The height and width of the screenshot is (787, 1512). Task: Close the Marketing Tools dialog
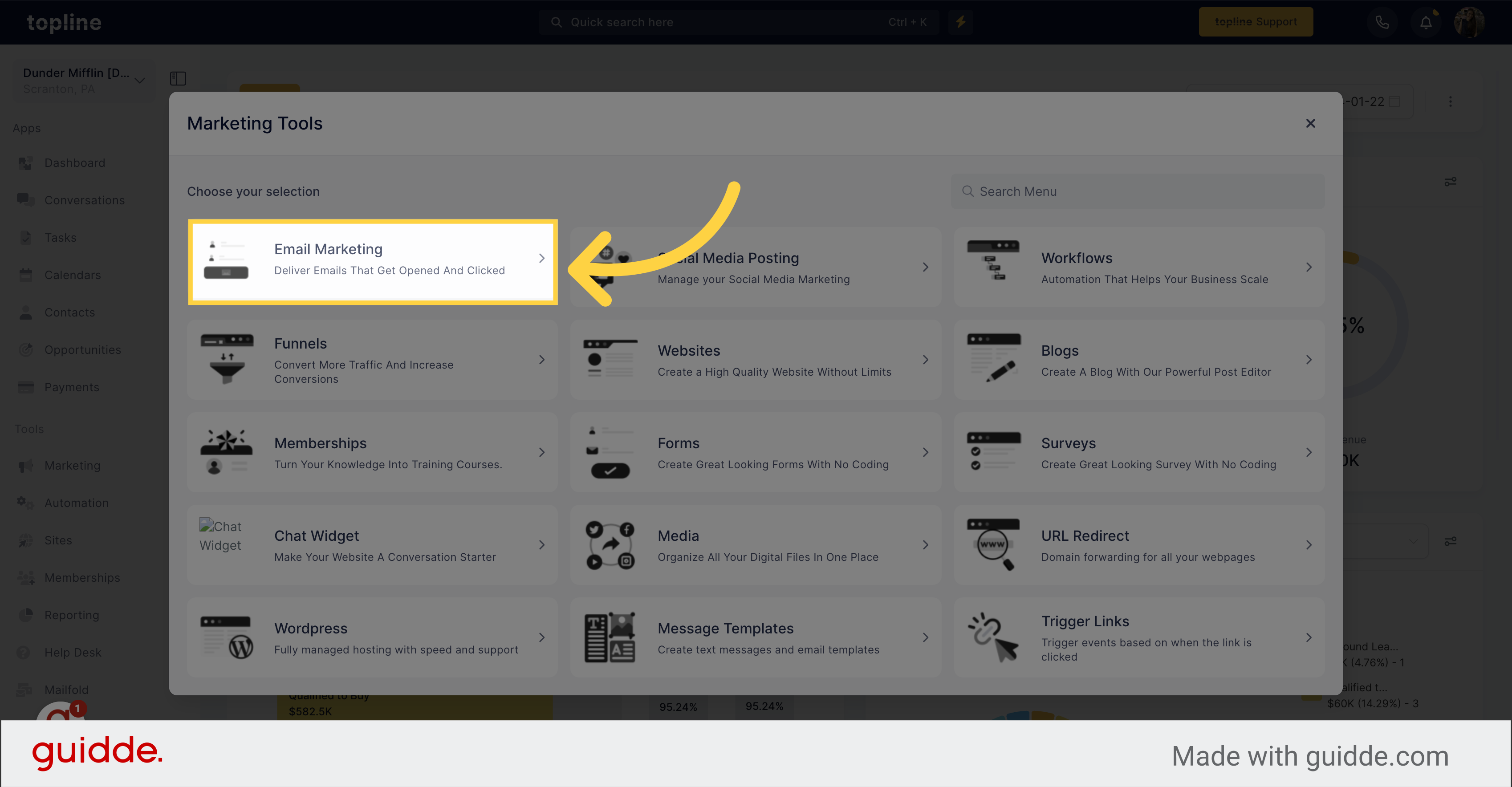click(x=1310, y=123)
